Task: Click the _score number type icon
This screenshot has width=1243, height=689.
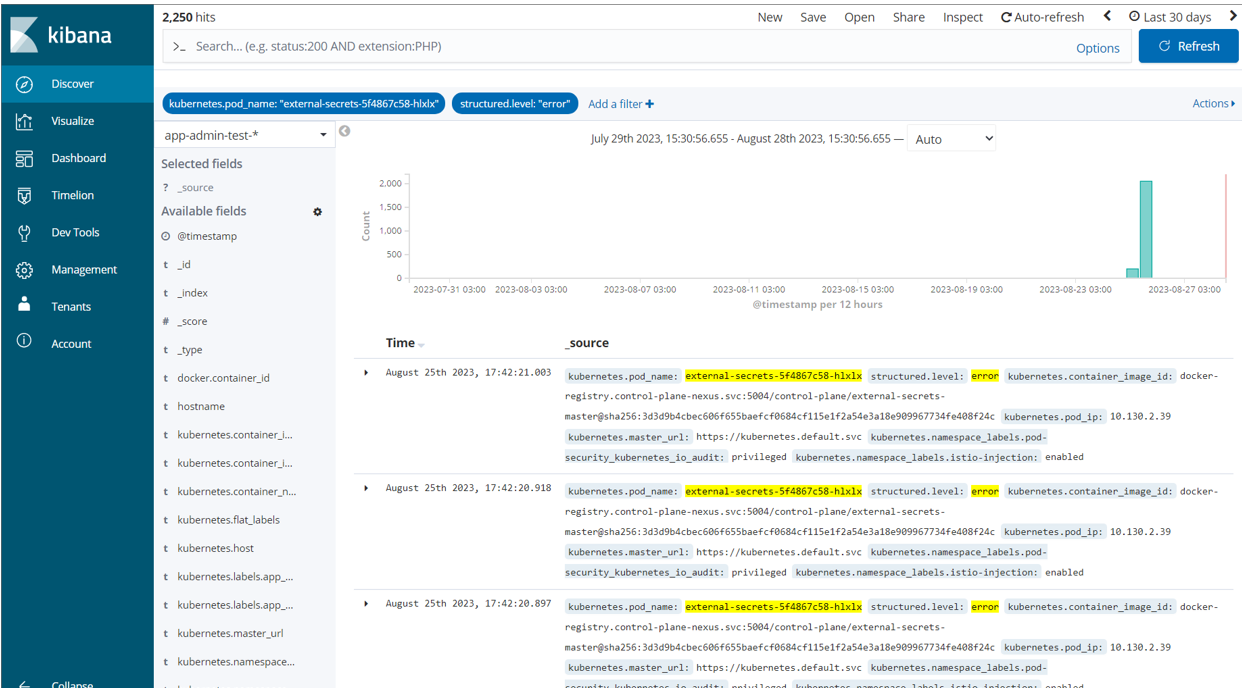Action: [166, 322]
